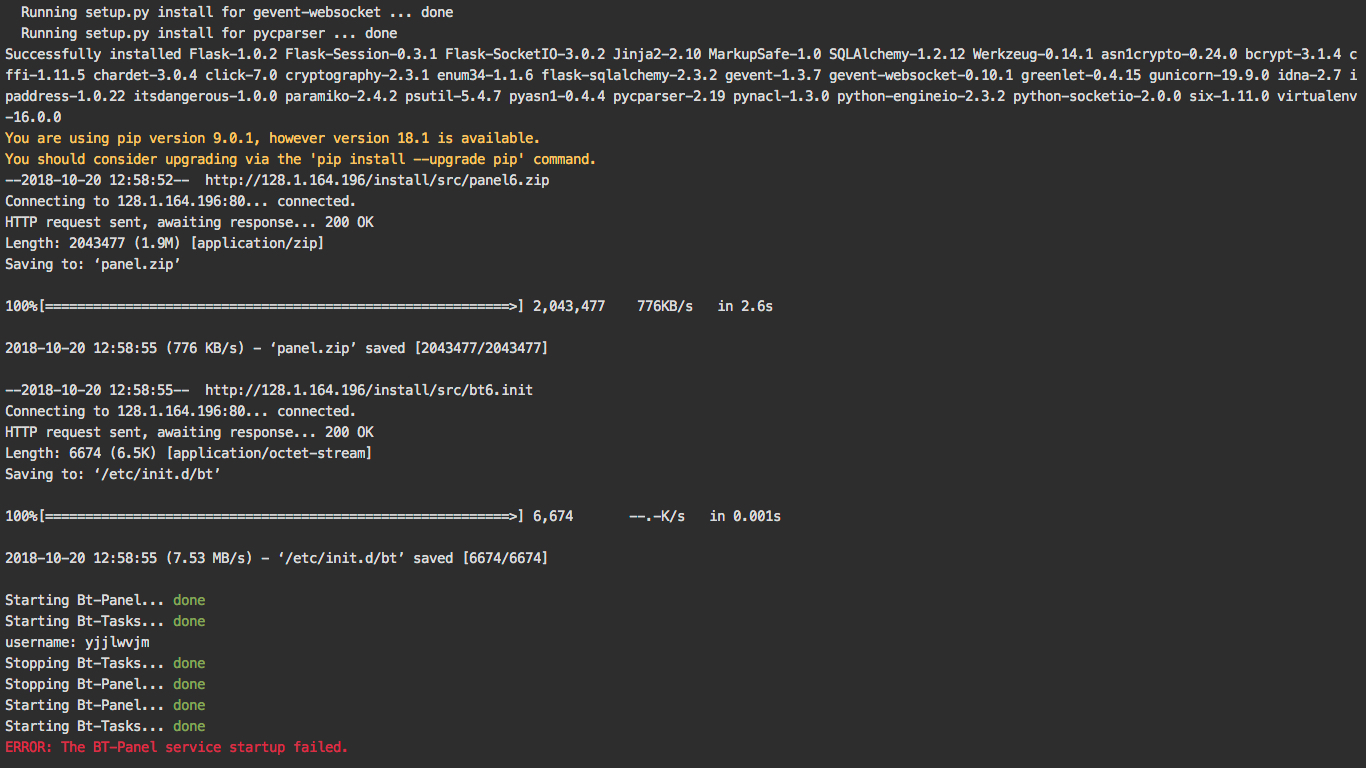Click the pip version 9.0.1 warning line
Image resolution: width=1366 pixels, height=768 pixels.
coord(272,138)
